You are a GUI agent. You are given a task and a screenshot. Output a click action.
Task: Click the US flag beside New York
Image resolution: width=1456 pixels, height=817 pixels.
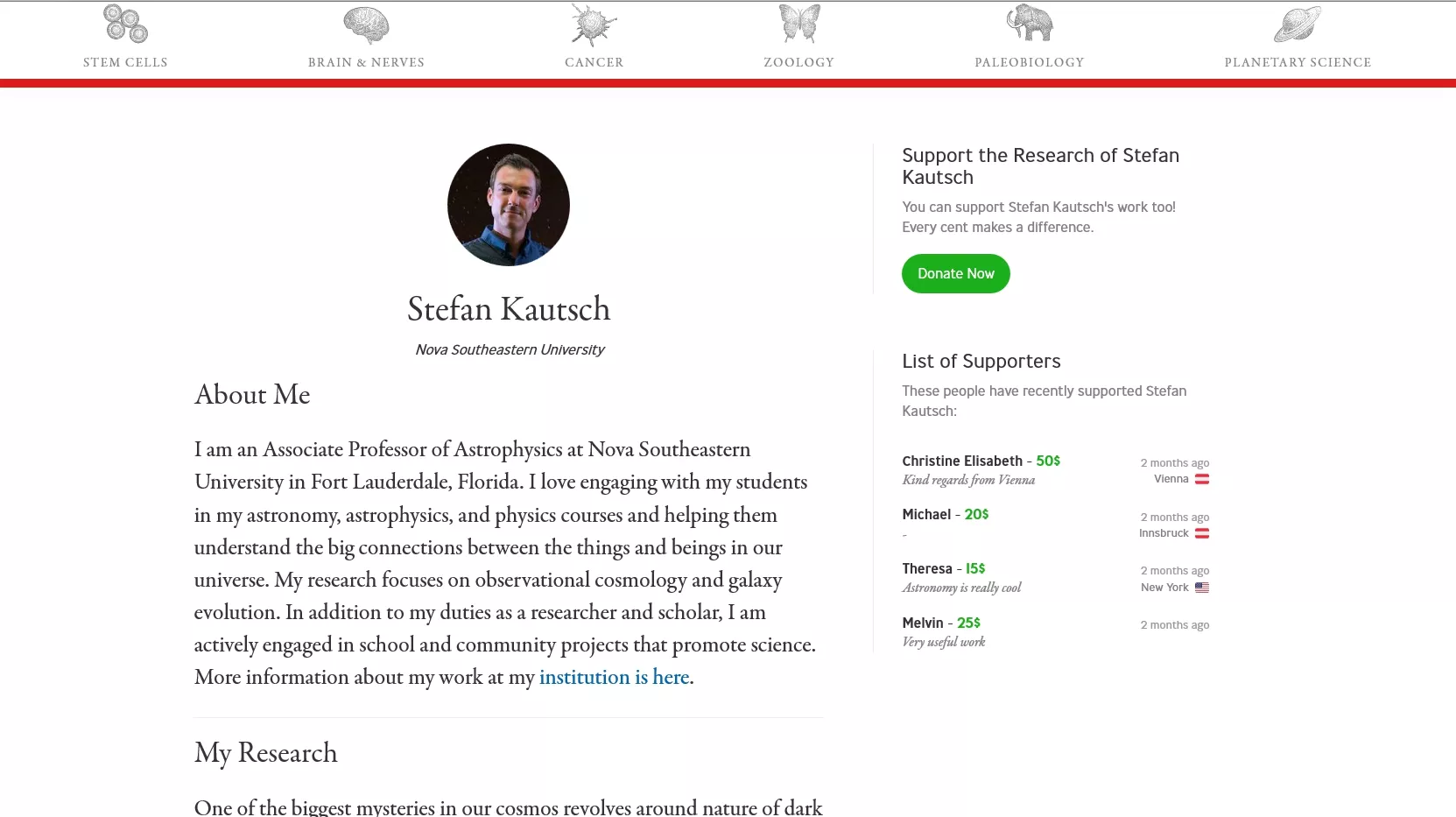coord(1202,588)
